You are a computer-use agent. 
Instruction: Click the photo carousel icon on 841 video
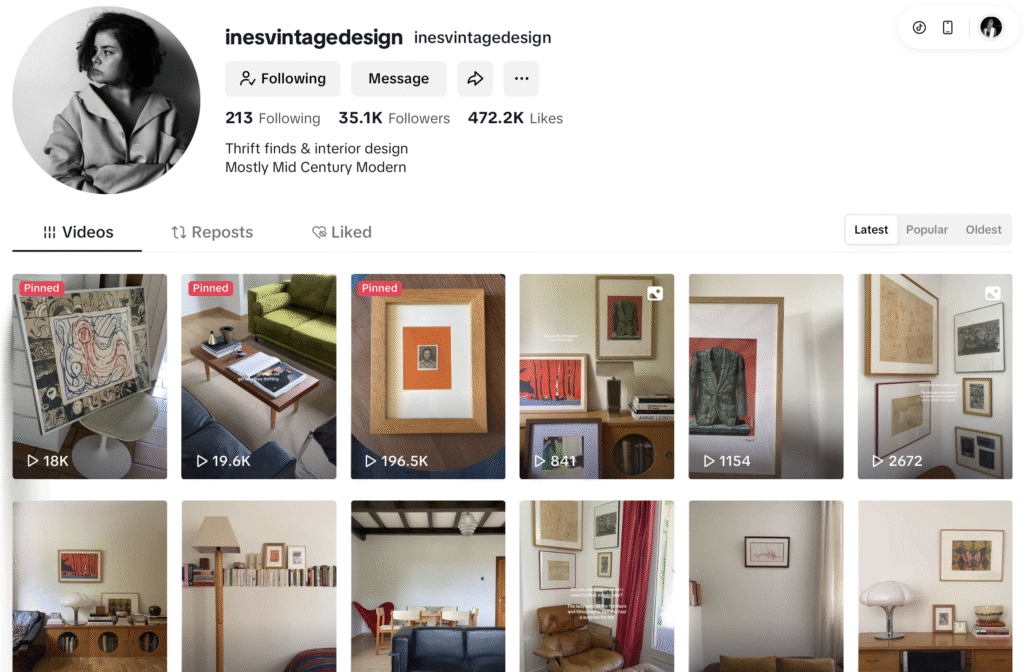tap(655, 294)
